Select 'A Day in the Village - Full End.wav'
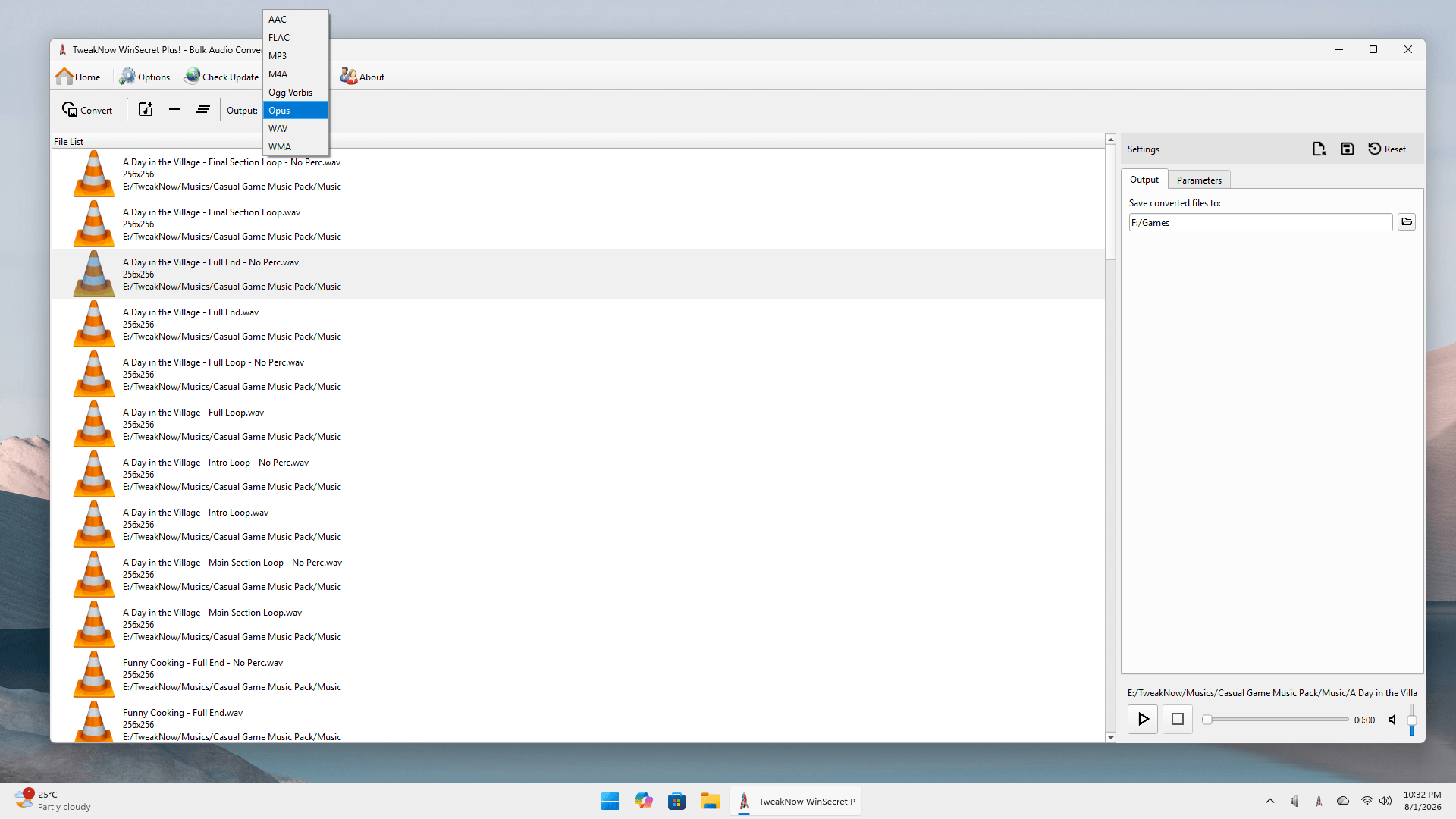The width and height of the screenshot is (1456, 819). tap(578, 325)
